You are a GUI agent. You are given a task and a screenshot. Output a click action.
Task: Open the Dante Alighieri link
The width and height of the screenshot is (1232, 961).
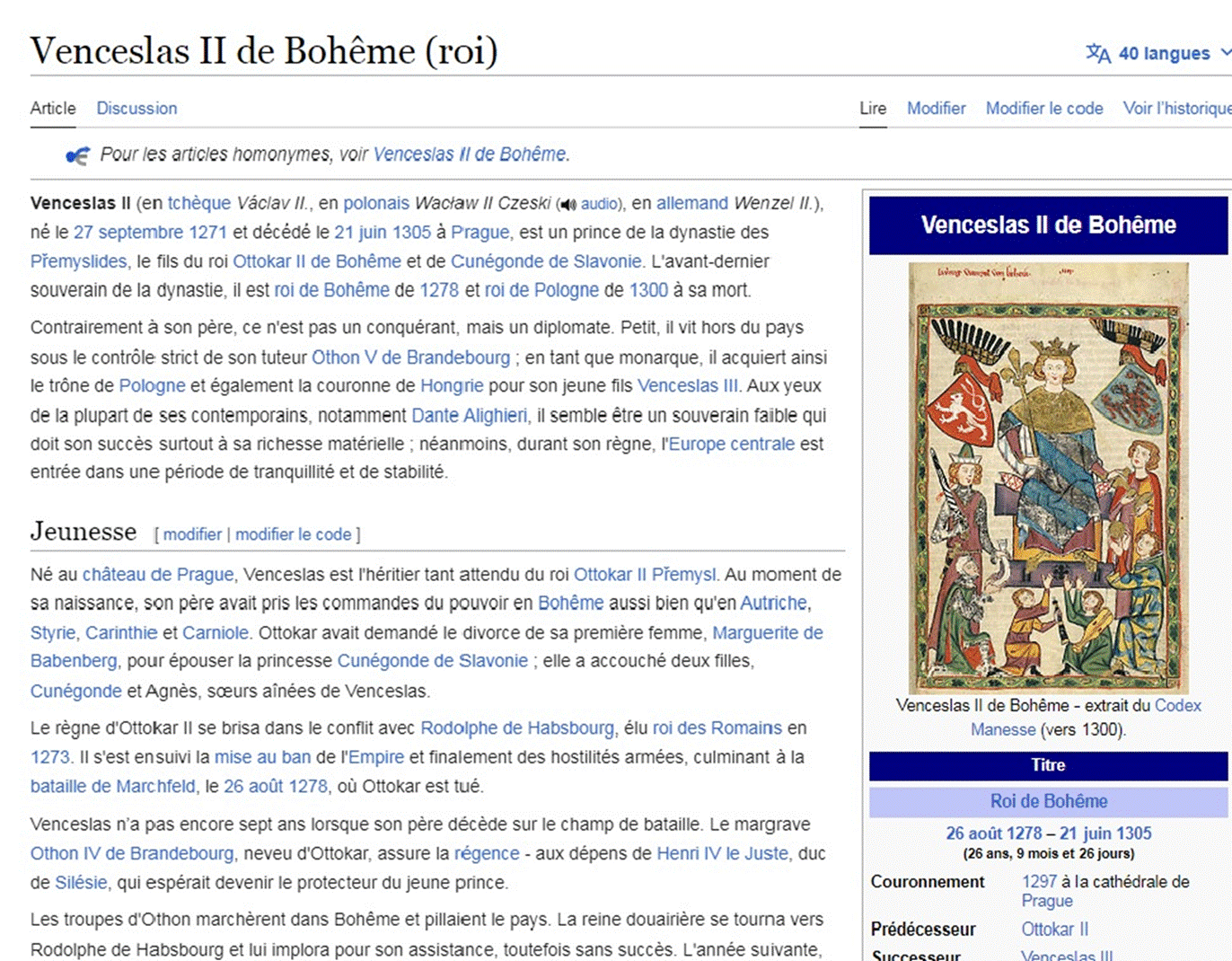(470, 415)
